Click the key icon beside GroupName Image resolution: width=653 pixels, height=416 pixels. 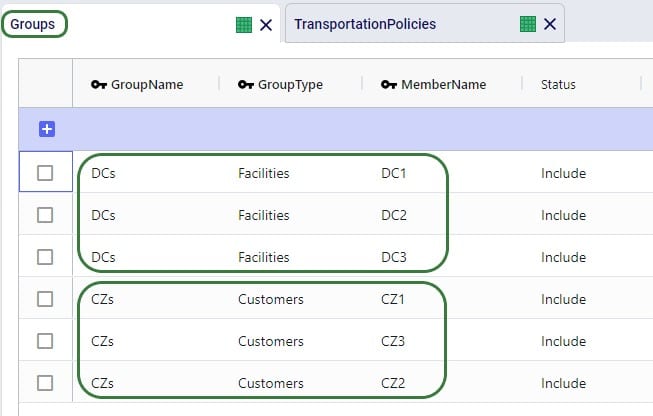point(99,85)
